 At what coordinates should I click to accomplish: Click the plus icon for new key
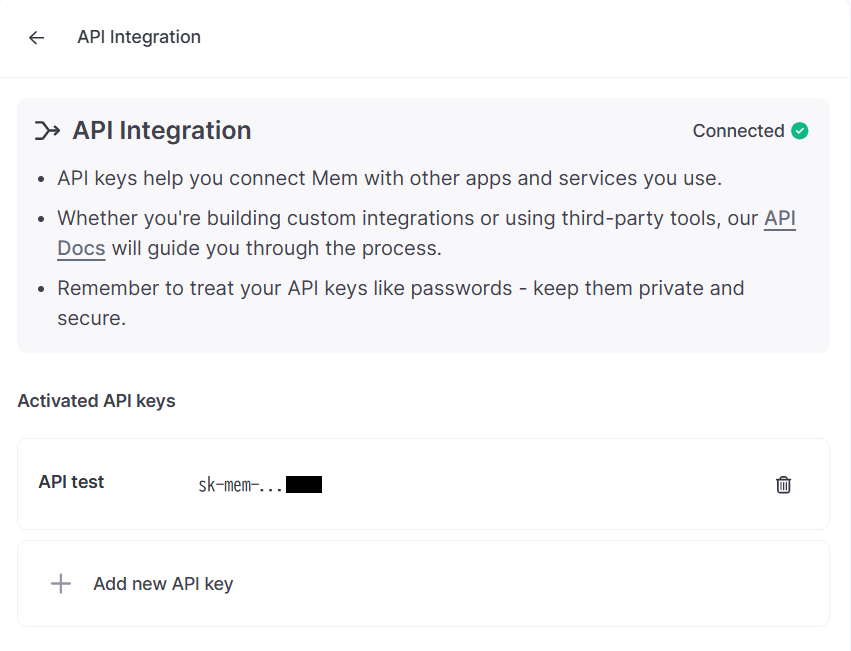point(61,584)
